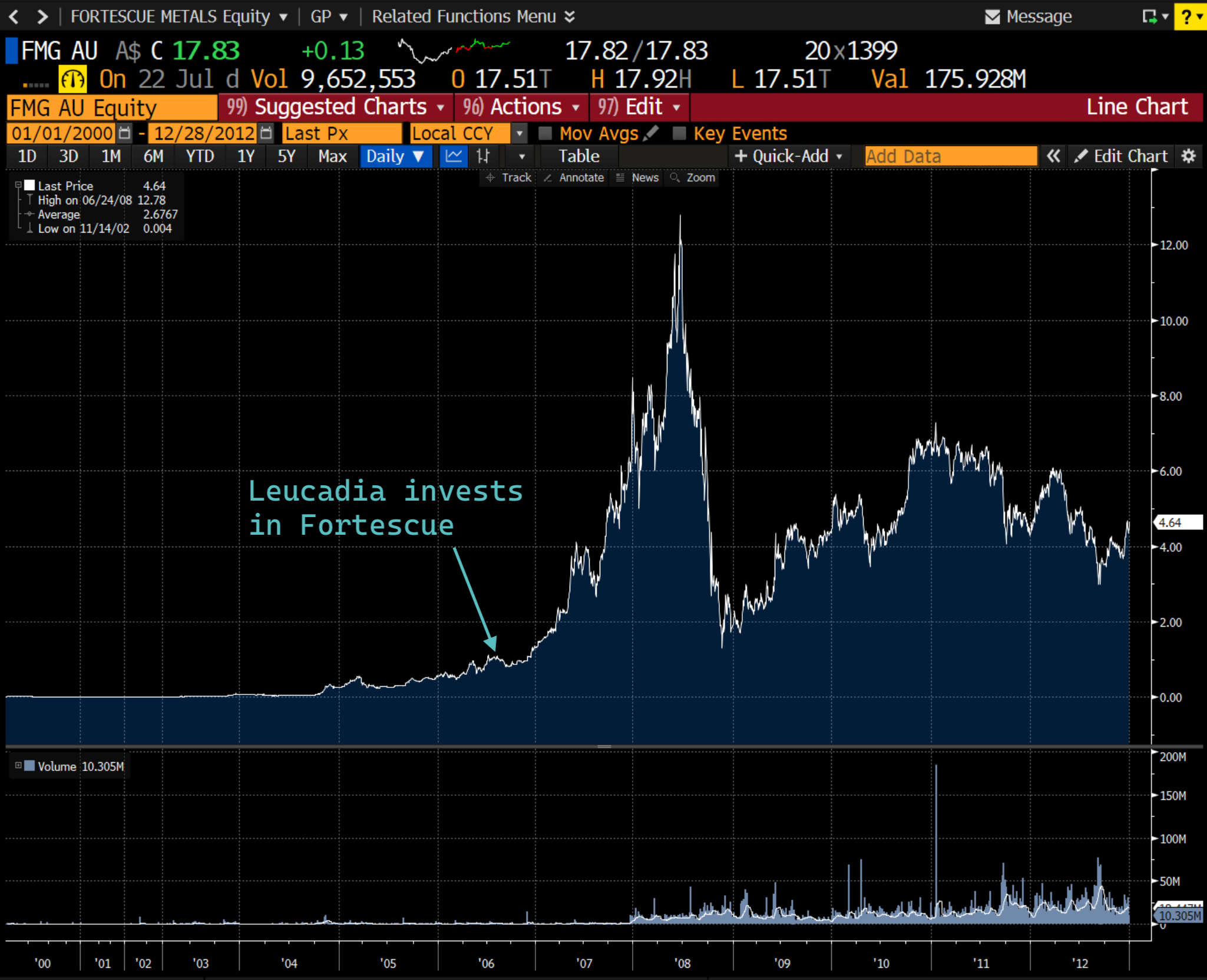Enable the Mov Avgs checkbox

click(x=545, y=133)
